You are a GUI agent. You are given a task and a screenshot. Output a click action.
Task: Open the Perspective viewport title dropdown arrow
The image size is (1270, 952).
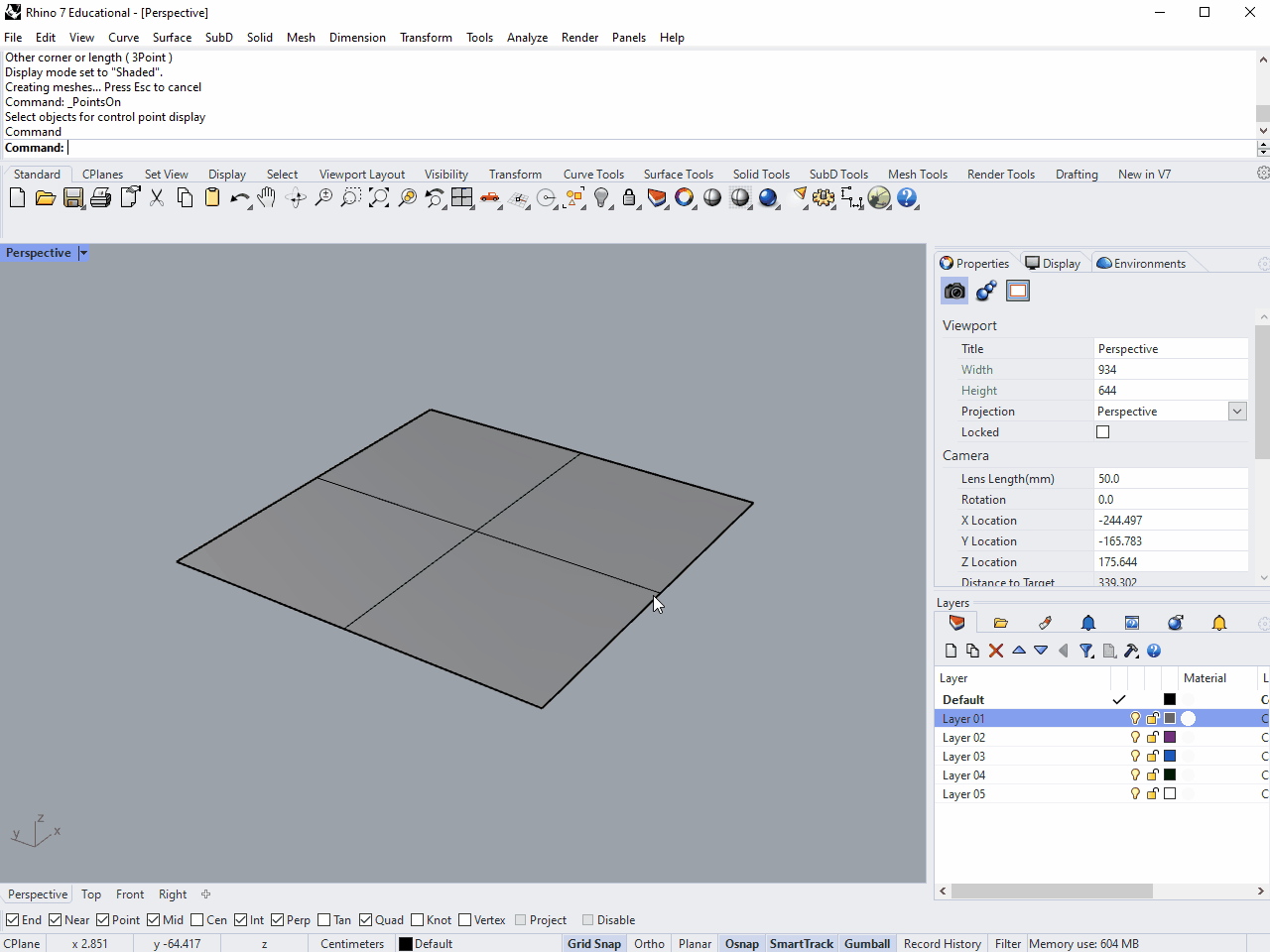pos(83,253)
